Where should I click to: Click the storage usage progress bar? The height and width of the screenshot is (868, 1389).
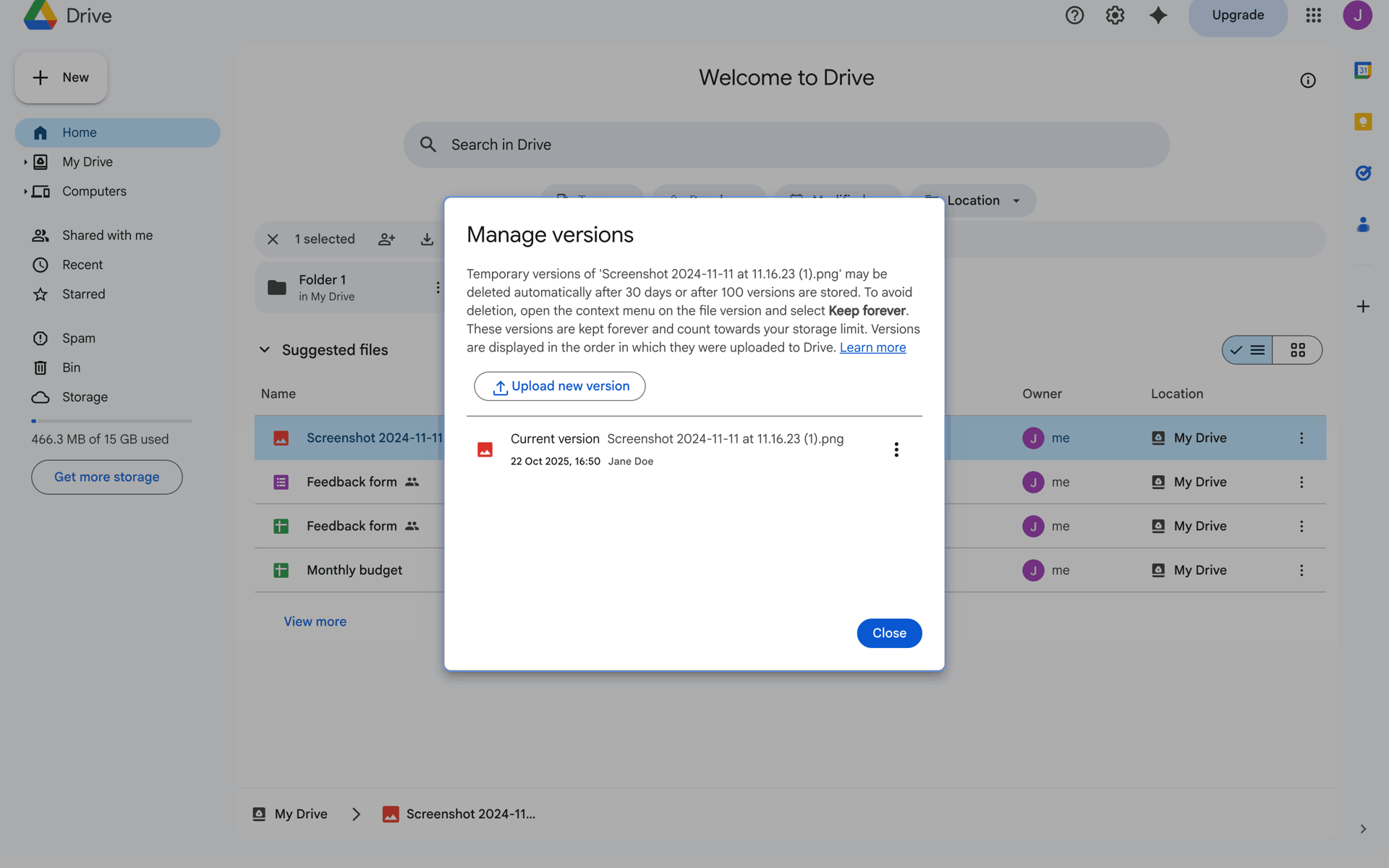point(111,421)
